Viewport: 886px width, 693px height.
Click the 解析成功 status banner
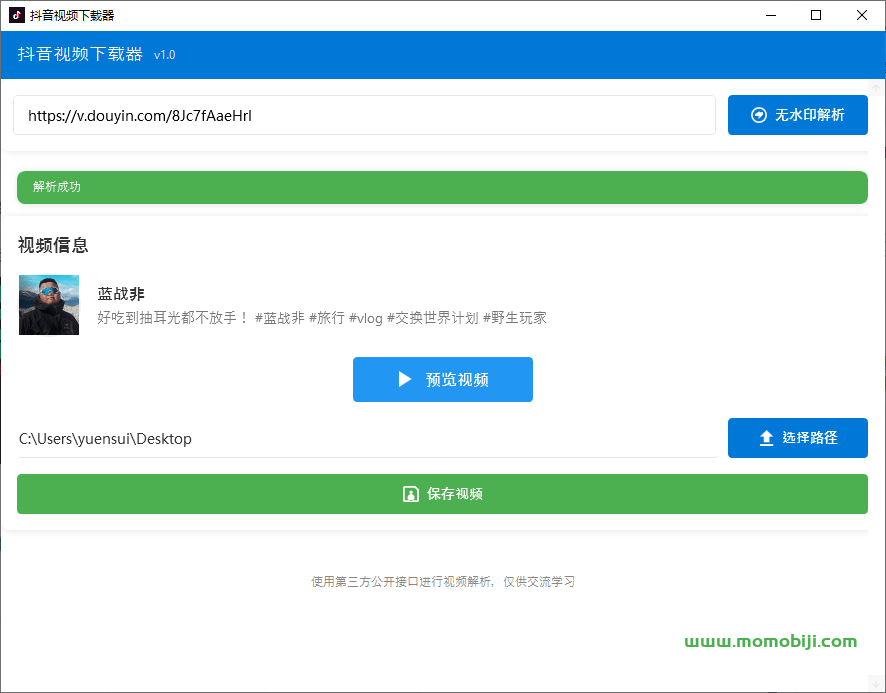(442, 187)
